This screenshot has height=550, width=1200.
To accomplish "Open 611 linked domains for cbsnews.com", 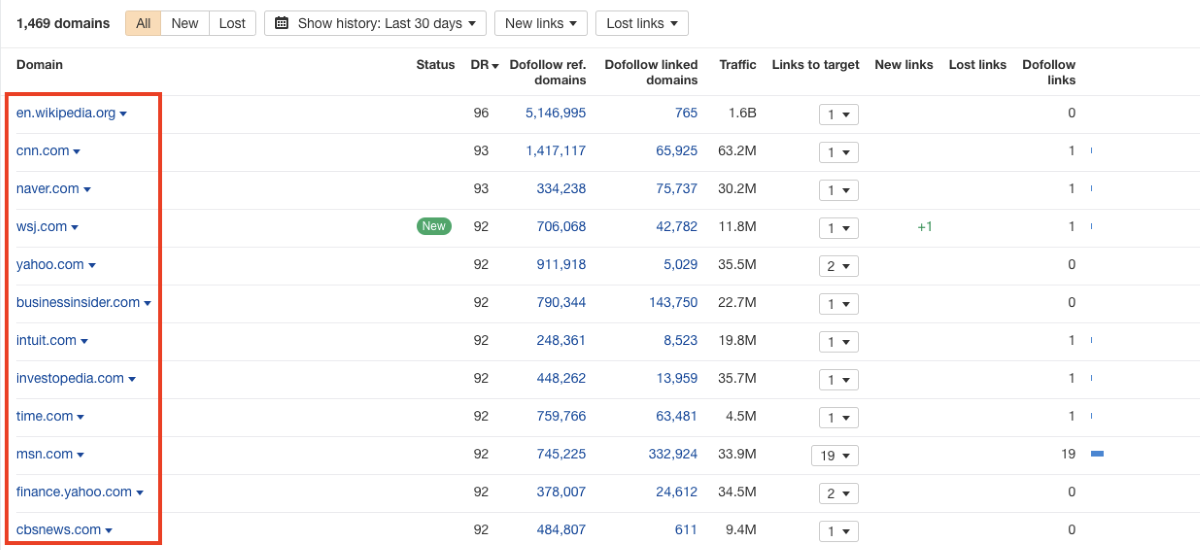I will coord(688,531).
